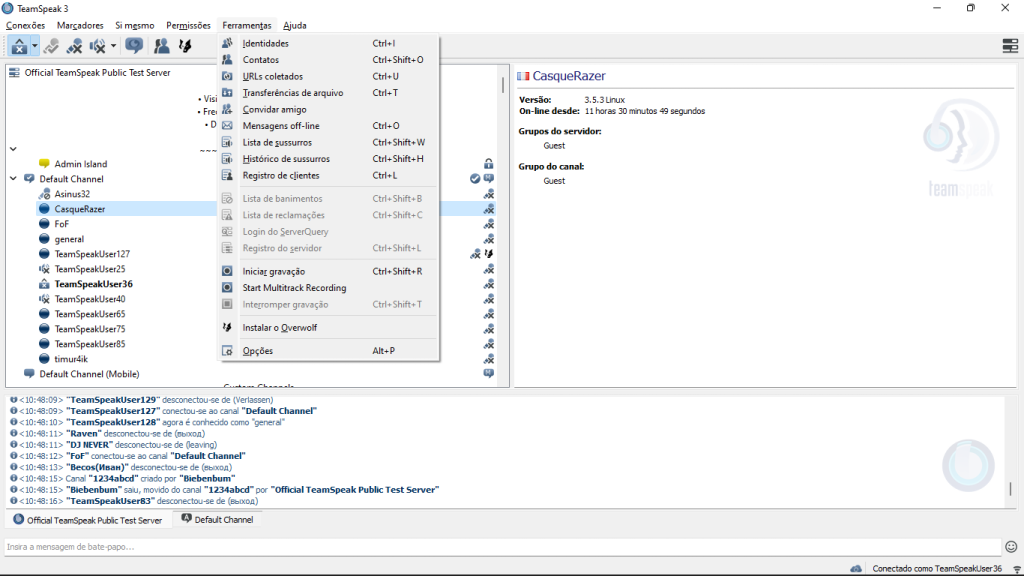The height and width of the screenshot is (576, 1024).
Task: Open the emoticon picker beside chat input
Action: tap(1010, 547)
